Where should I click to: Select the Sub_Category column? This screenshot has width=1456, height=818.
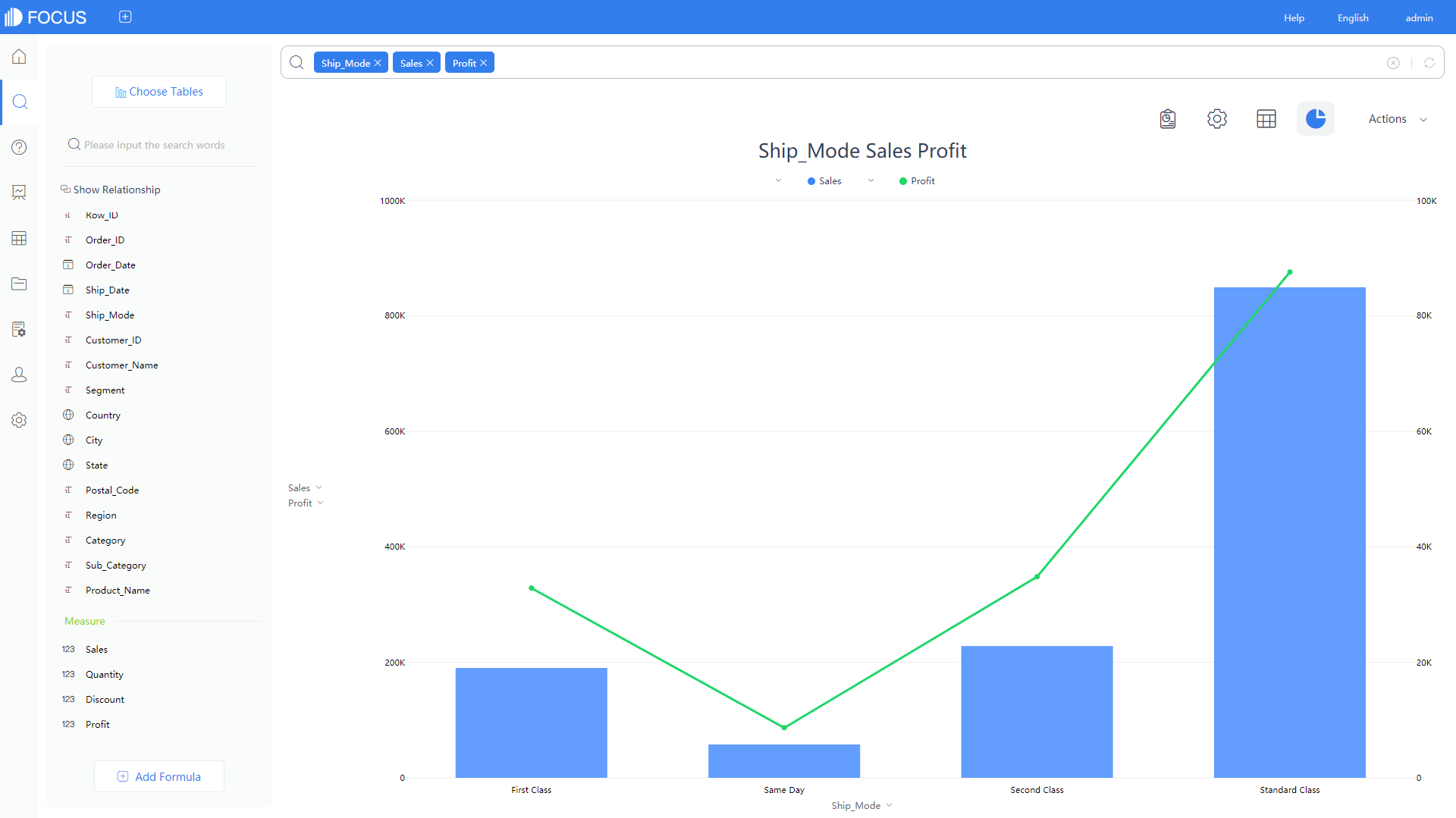click(x=116, y=565)
